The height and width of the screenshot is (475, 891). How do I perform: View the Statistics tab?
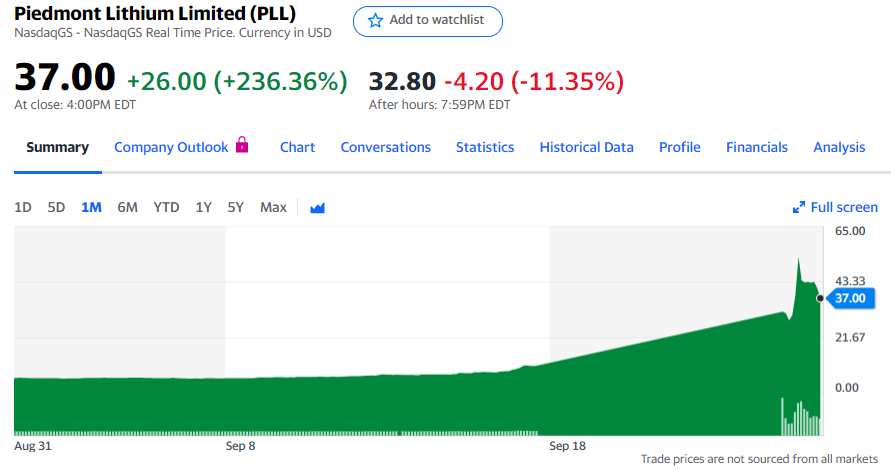point(485,147)
